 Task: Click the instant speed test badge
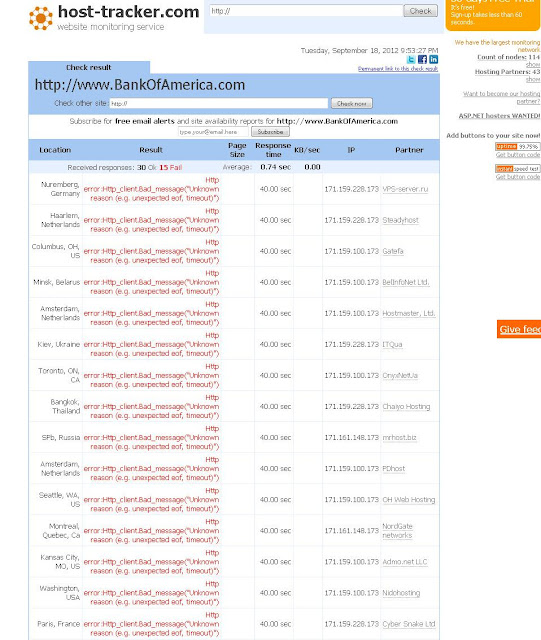click(x=517, y=169)
